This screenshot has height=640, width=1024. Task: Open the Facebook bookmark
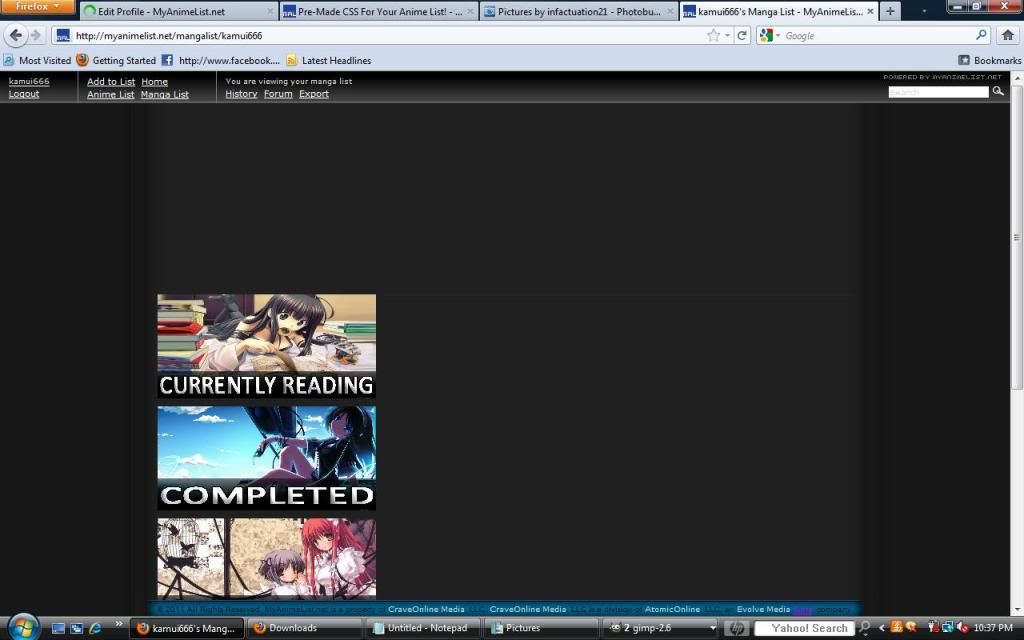point(221,60)
